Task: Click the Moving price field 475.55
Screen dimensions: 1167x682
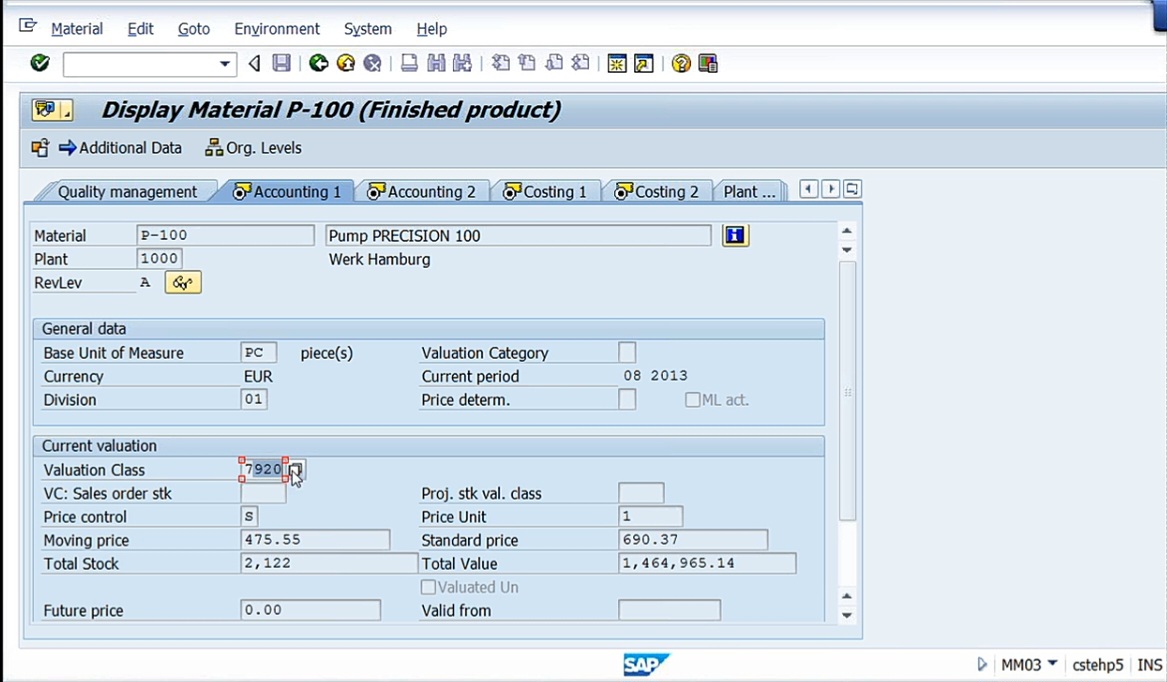Action: pyautogui.click(x=316, y=540)
